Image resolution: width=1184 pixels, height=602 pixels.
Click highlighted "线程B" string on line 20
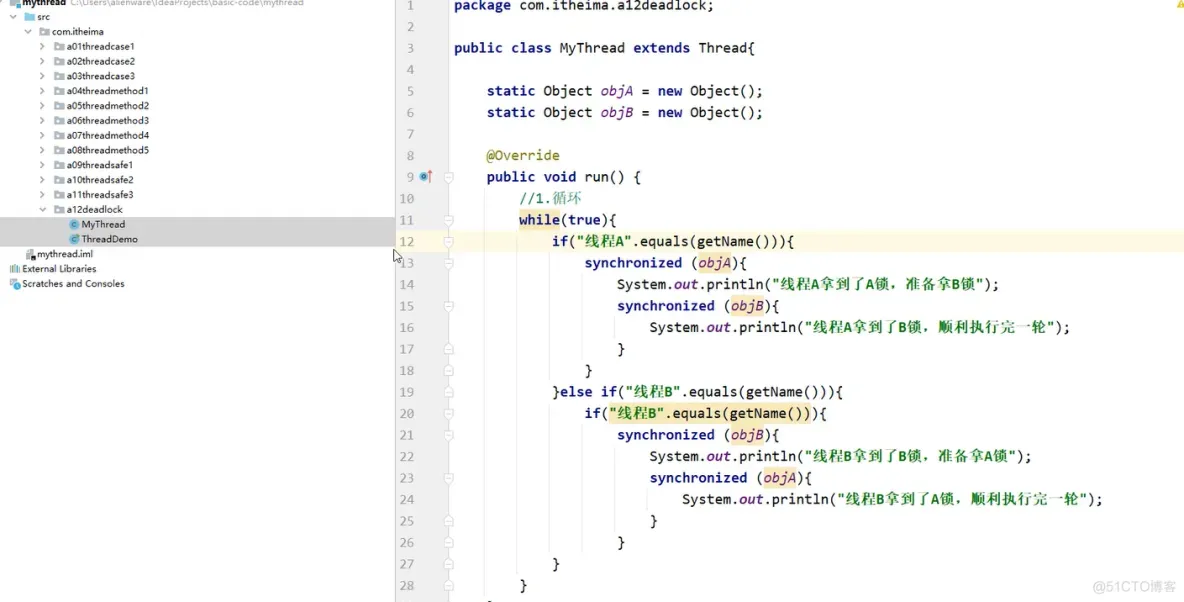coord(636,414)
